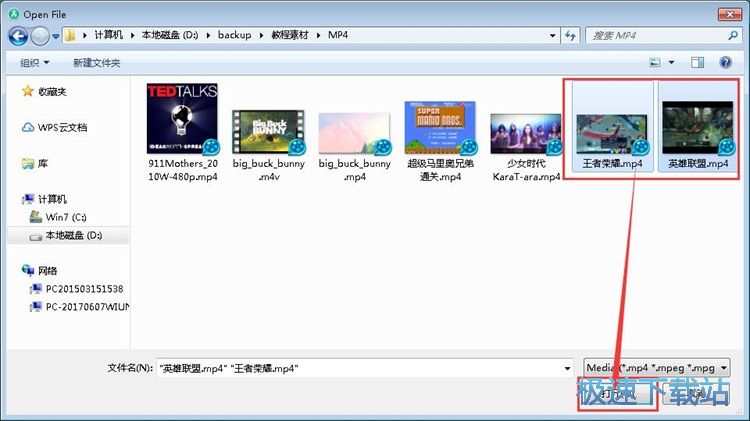This screenshot has height=421, width=750.
Task: Refresh the folder with the refresh icon
Action: tap(570, 35)
